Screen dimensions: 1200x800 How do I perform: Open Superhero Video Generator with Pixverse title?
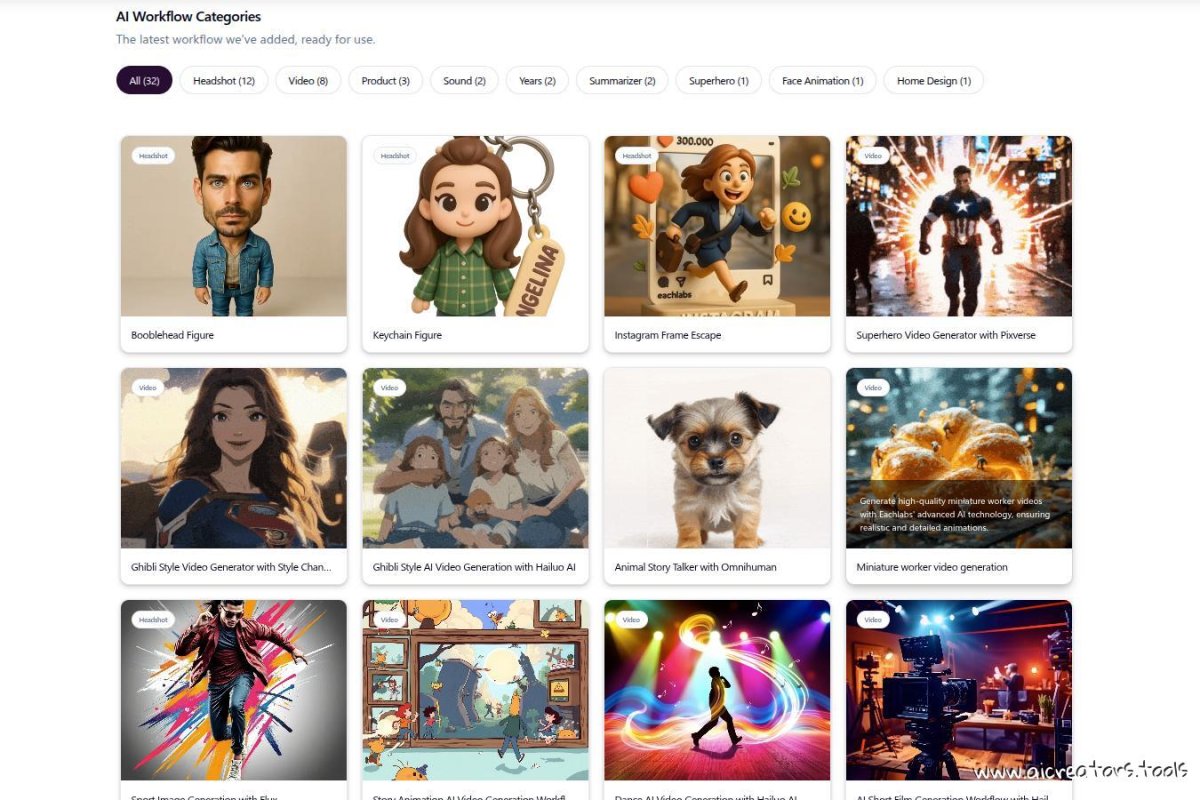click(x=945, y=335)
